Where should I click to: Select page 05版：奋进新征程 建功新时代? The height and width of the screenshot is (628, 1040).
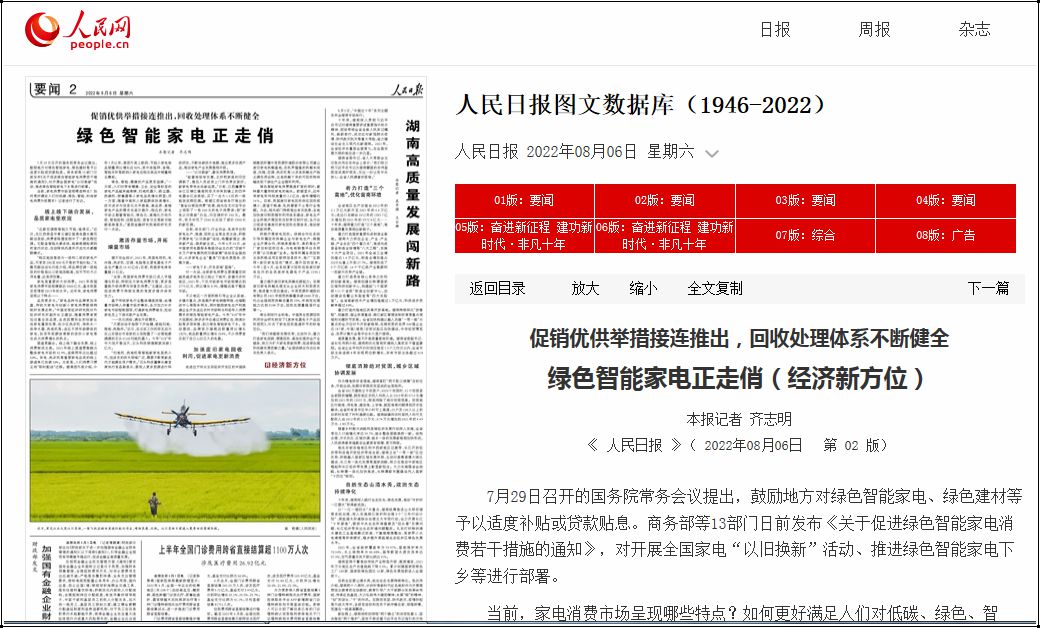524,235
